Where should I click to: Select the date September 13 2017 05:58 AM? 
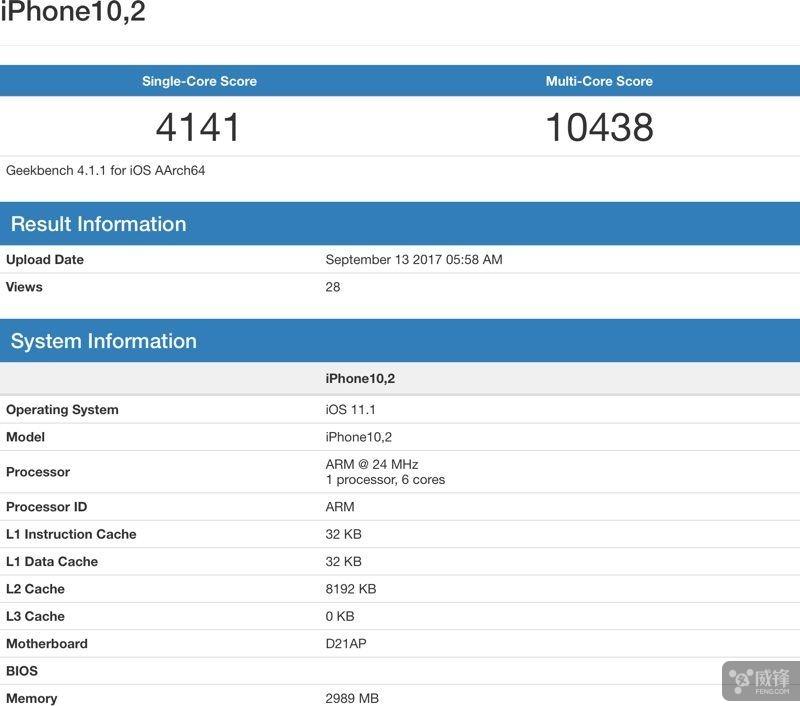(x=414, y=259)
